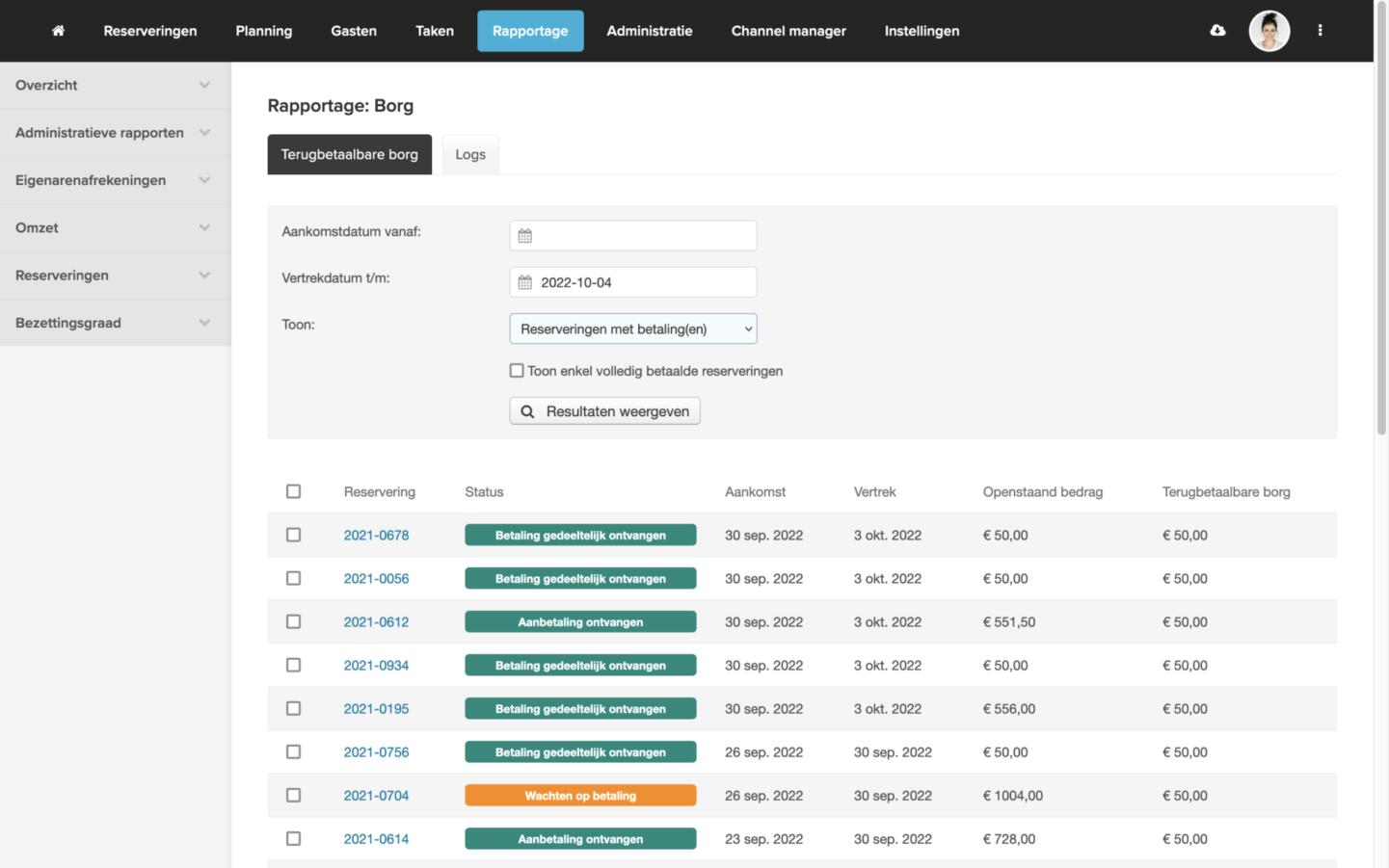Open the Toon dropdown selector
This screenshot has width=1389, height=868.
coord(633,329)
